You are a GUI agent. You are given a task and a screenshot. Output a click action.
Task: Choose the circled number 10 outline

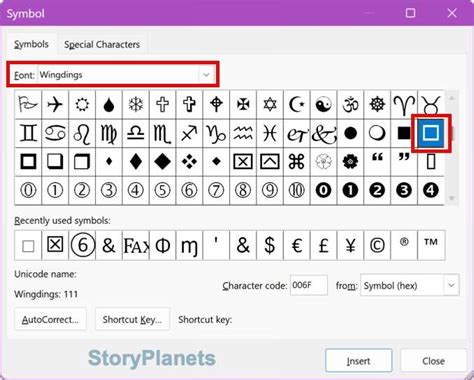pos(297,190)
